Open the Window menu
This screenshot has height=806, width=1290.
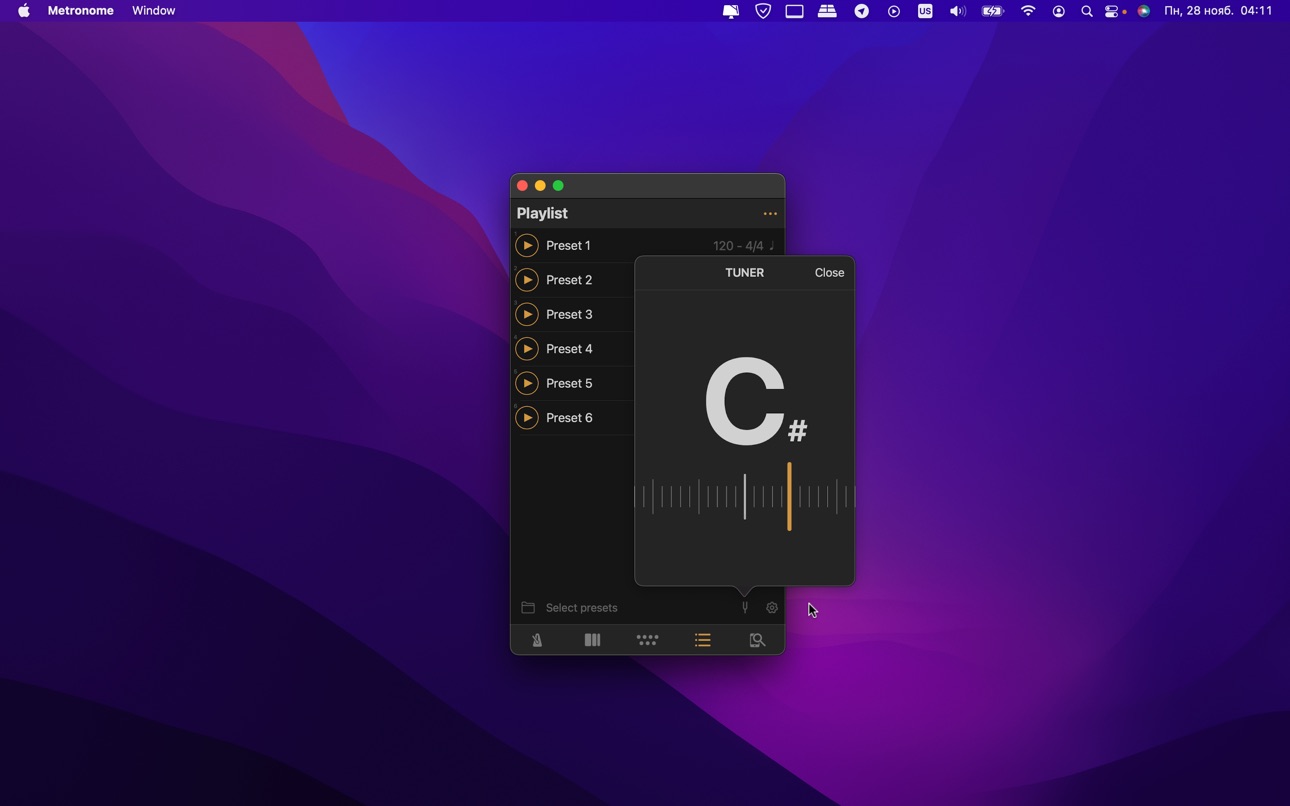pyautogui.click(x=154, y=11)
